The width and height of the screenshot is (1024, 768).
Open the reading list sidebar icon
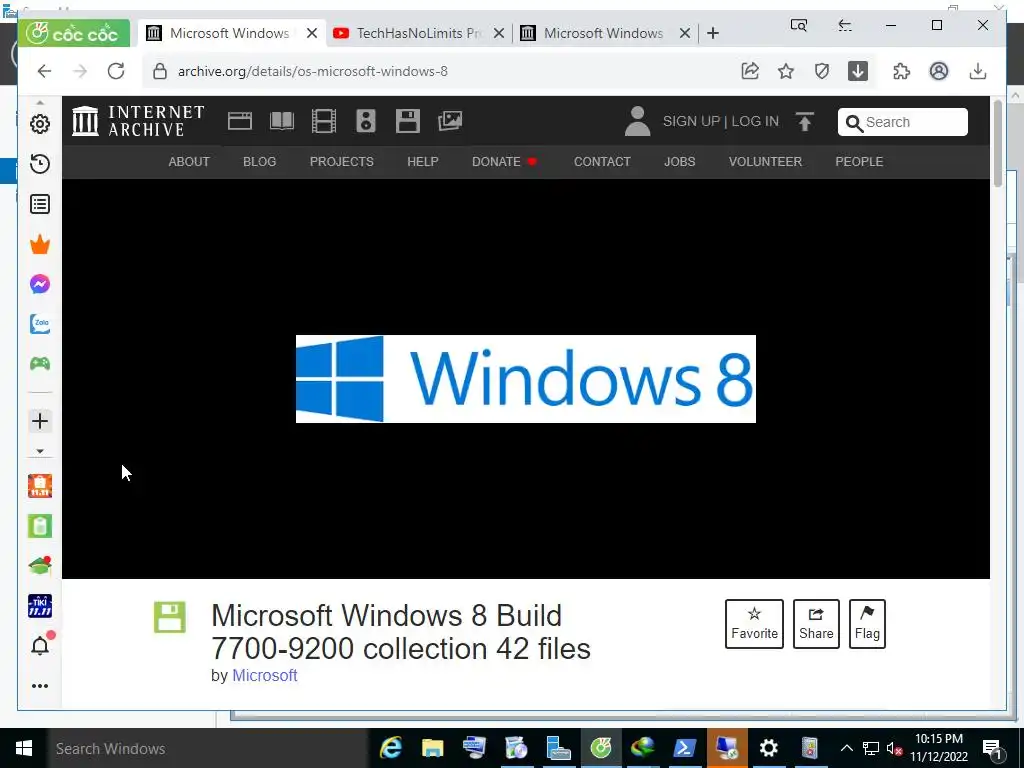tap(40, 204)
